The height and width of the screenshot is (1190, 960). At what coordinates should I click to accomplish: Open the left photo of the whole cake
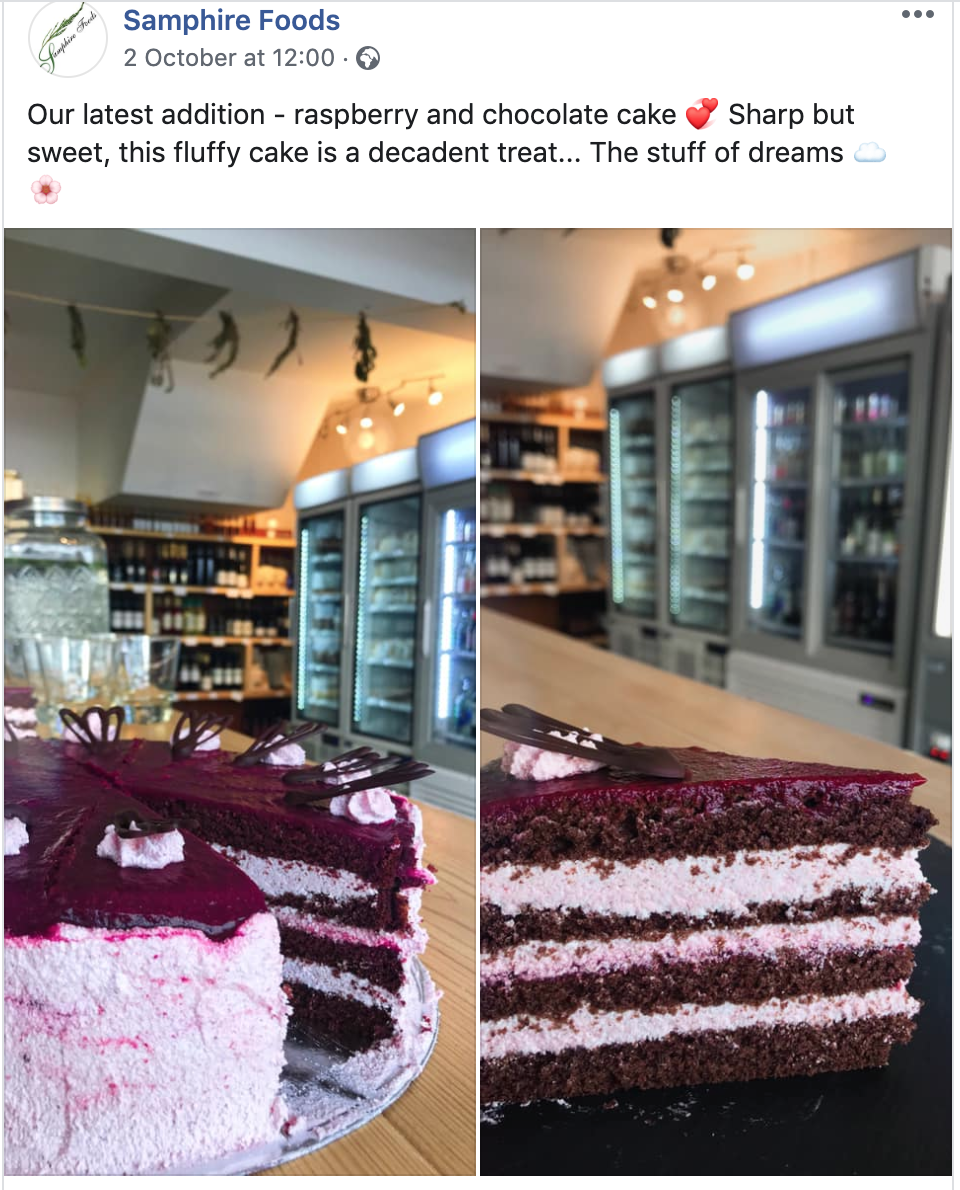(x=240, y=701)
